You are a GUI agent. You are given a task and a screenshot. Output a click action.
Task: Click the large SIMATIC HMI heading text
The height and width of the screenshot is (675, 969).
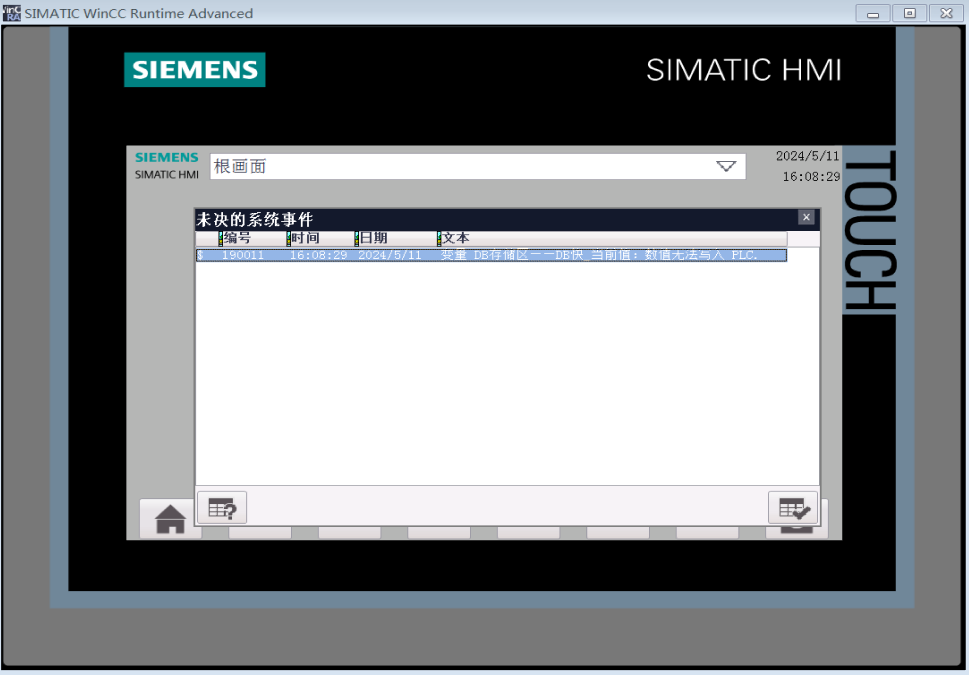743,70
